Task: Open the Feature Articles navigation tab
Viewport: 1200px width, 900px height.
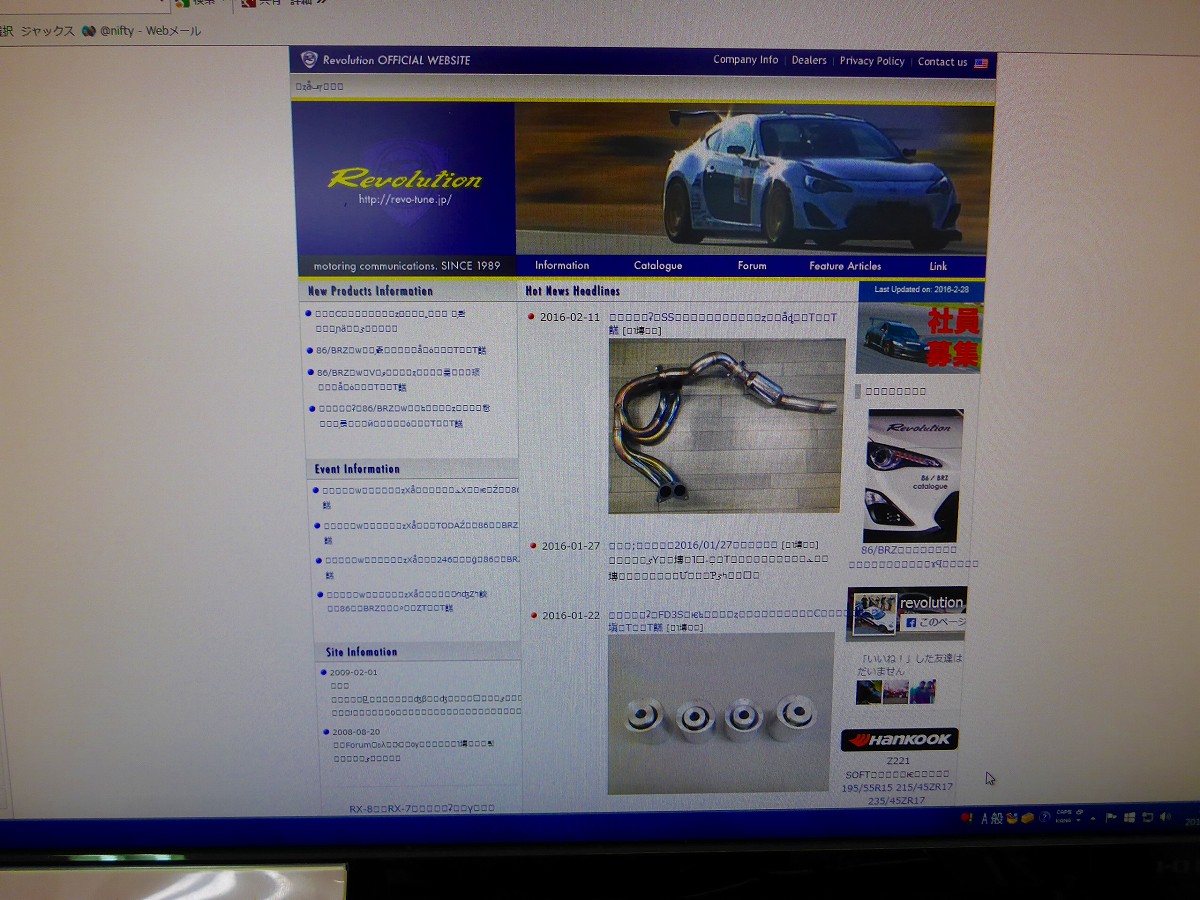Action: (x=845, y=266)
